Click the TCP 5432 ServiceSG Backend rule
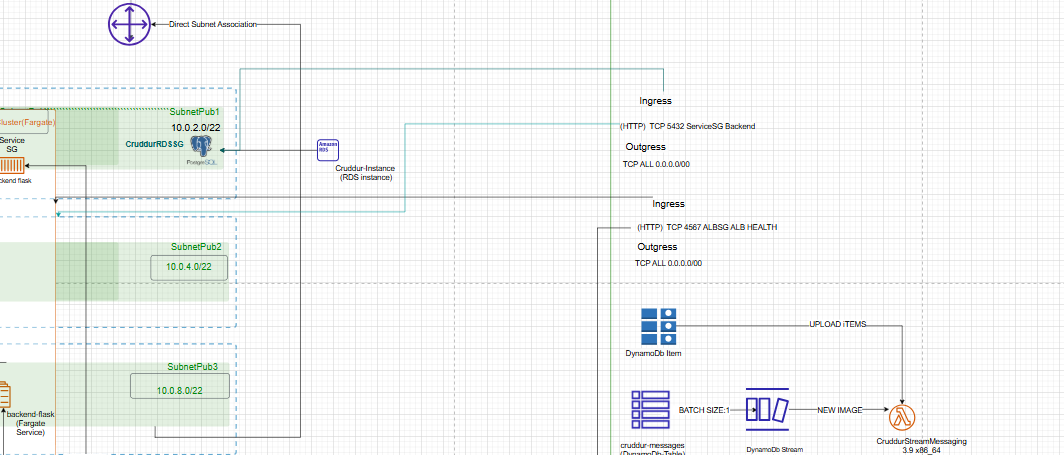This screenshot has height=455, width=1064. 688,127
